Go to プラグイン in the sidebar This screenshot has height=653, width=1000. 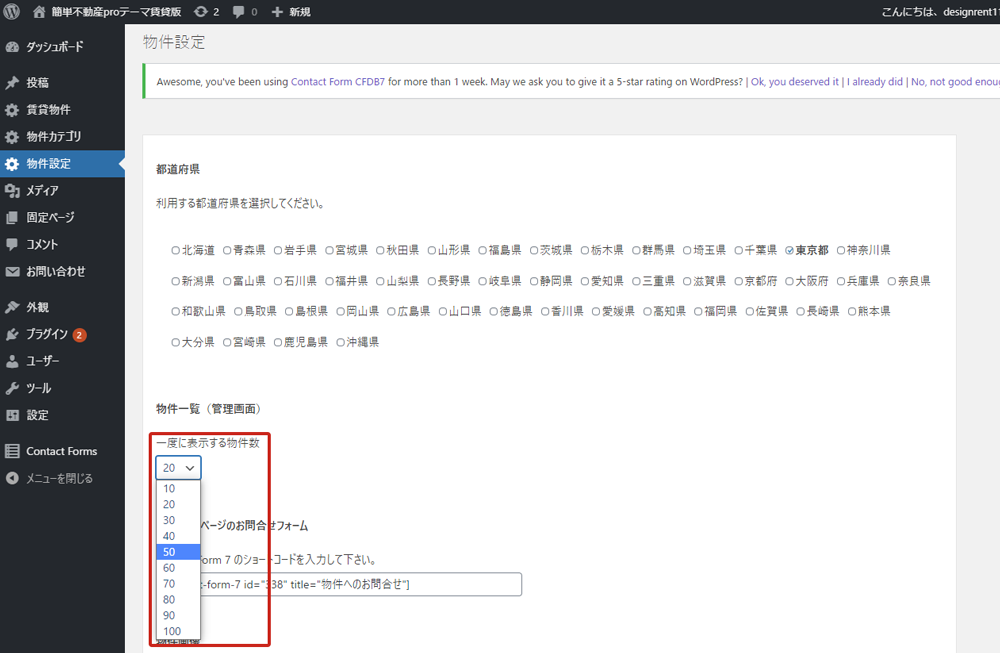46,334
